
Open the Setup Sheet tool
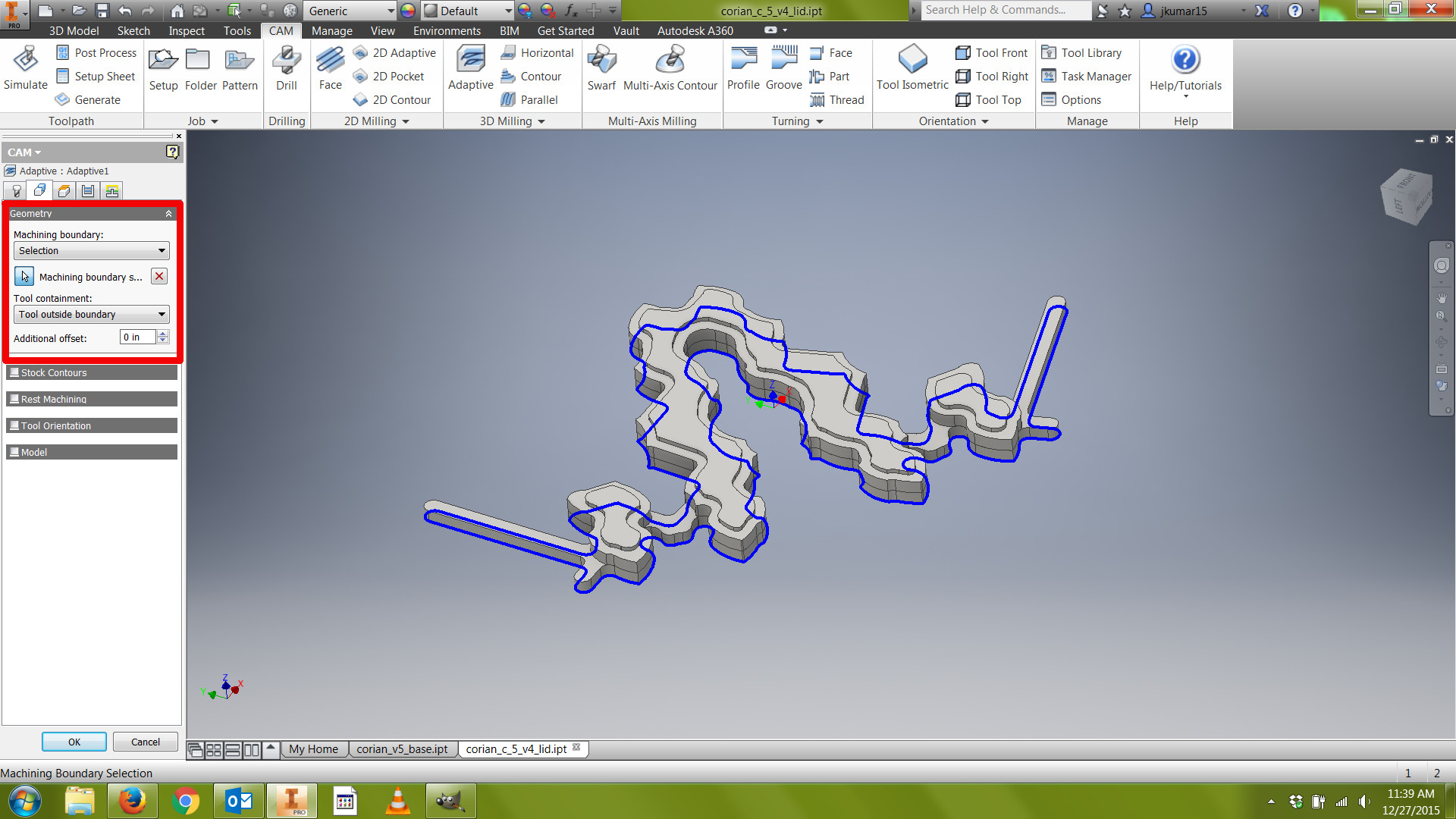pyautogui.click(x=96, y=77)
